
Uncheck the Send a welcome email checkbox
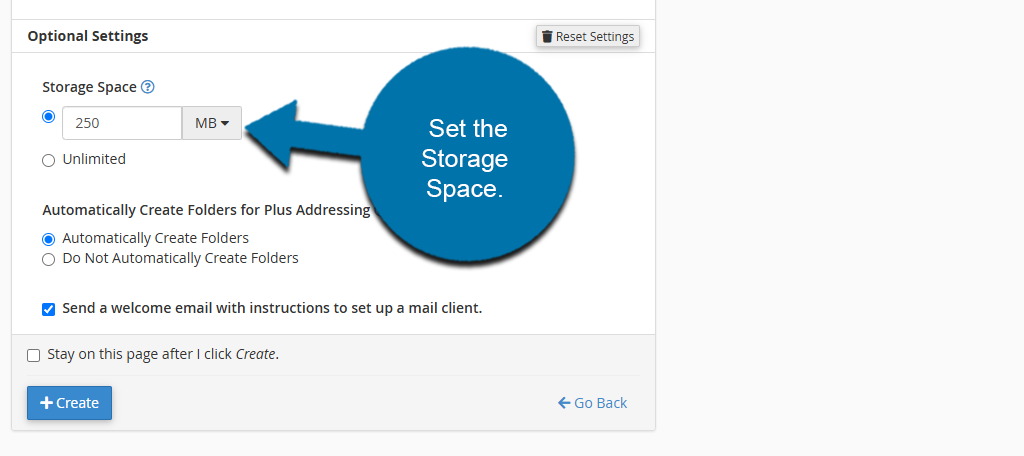(x=48, y=309)
